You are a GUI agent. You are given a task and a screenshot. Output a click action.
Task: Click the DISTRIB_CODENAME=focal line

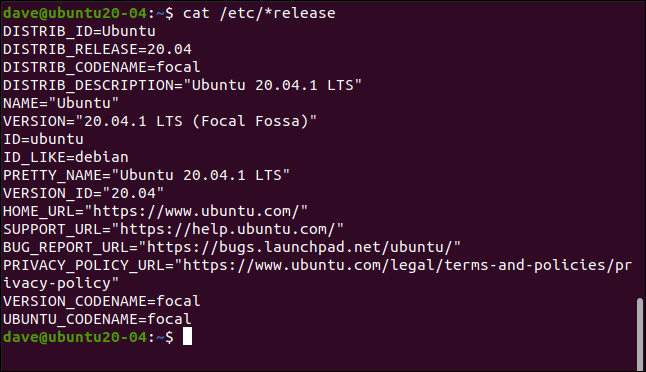tap(102, 67)
